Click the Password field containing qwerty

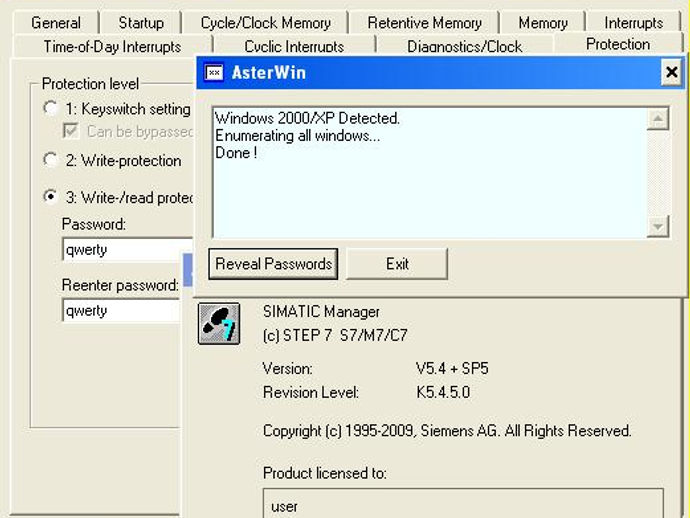pyautogui.click(x=128, y=250)
